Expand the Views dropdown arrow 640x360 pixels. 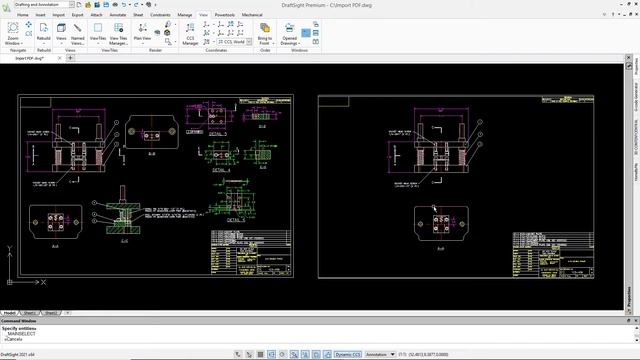click(x=61, y=43)
